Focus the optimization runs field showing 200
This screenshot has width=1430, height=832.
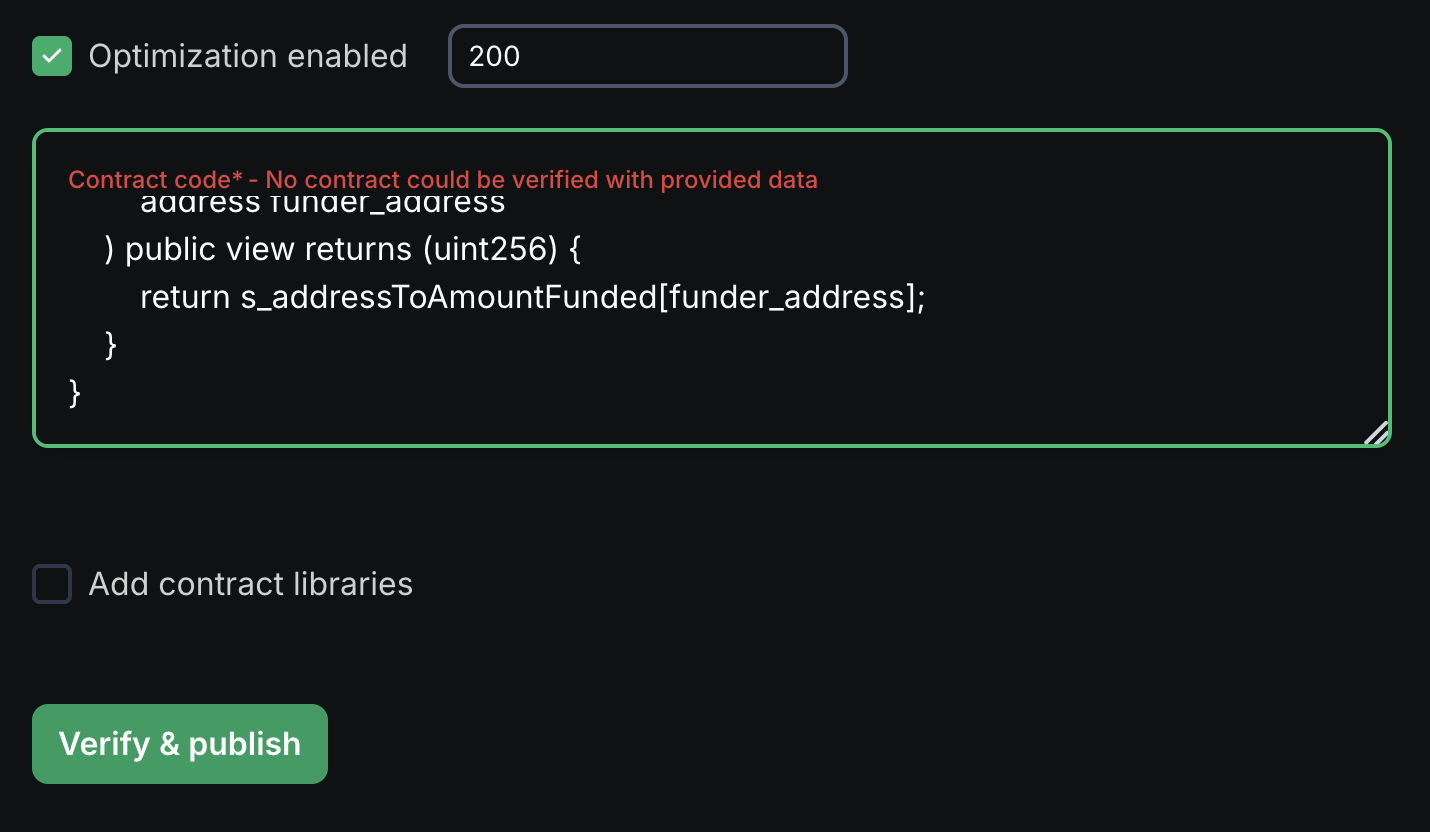point(647,56)
